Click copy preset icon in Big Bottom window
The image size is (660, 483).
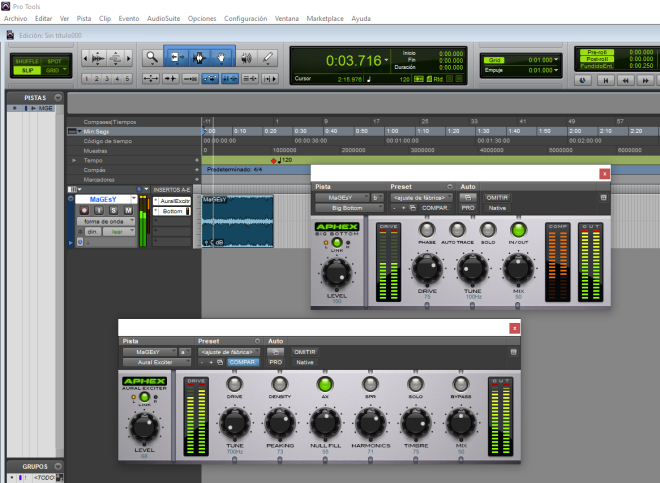(412, 208)
